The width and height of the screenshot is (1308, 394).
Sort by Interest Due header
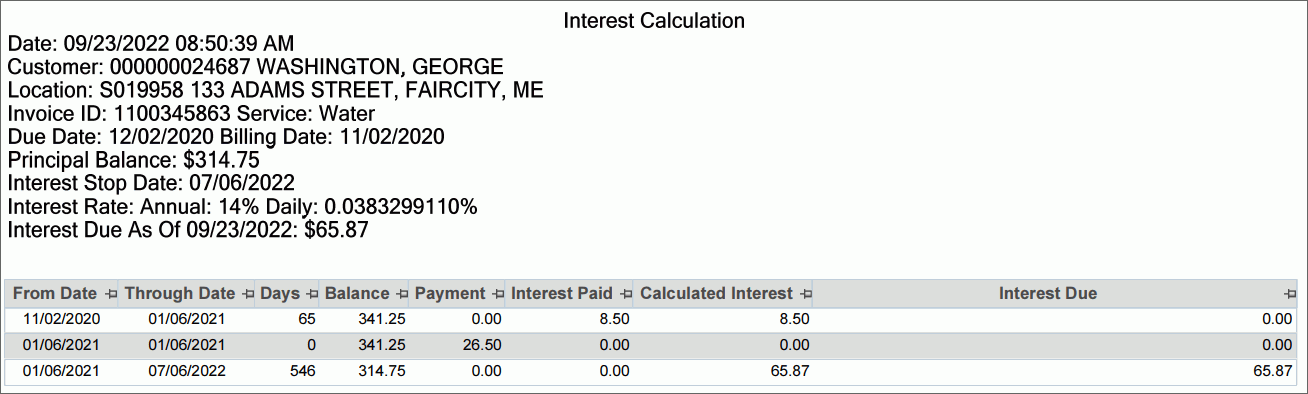[1048, 294]
